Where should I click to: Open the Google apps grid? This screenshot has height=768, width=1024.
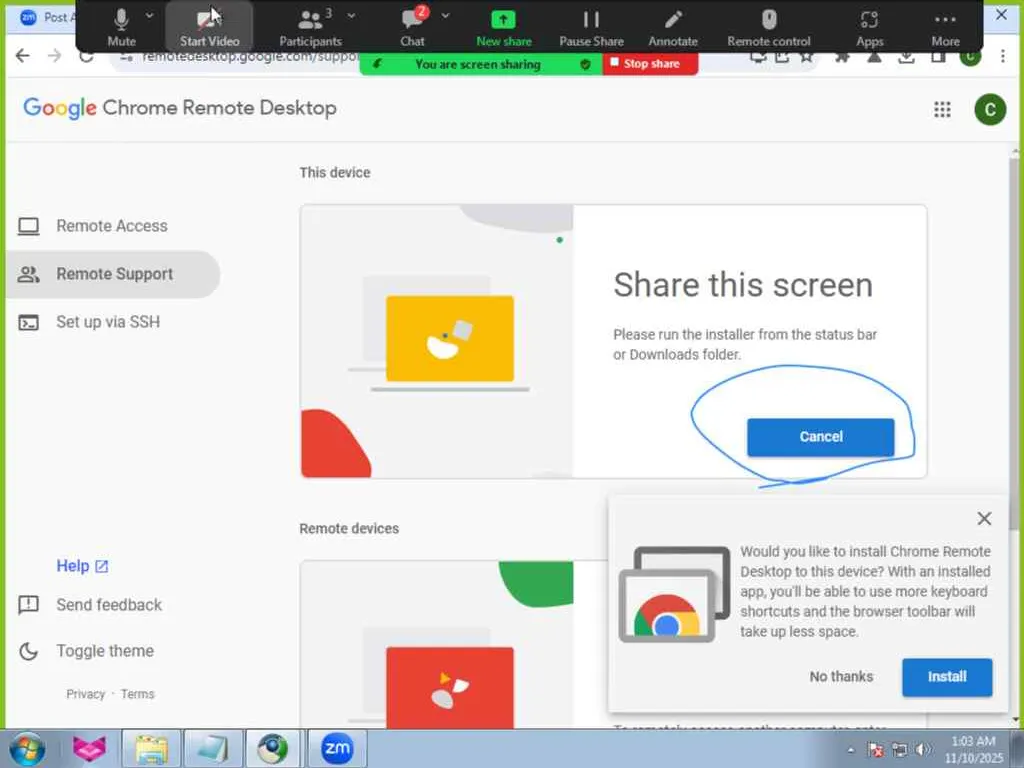[942, 109]
